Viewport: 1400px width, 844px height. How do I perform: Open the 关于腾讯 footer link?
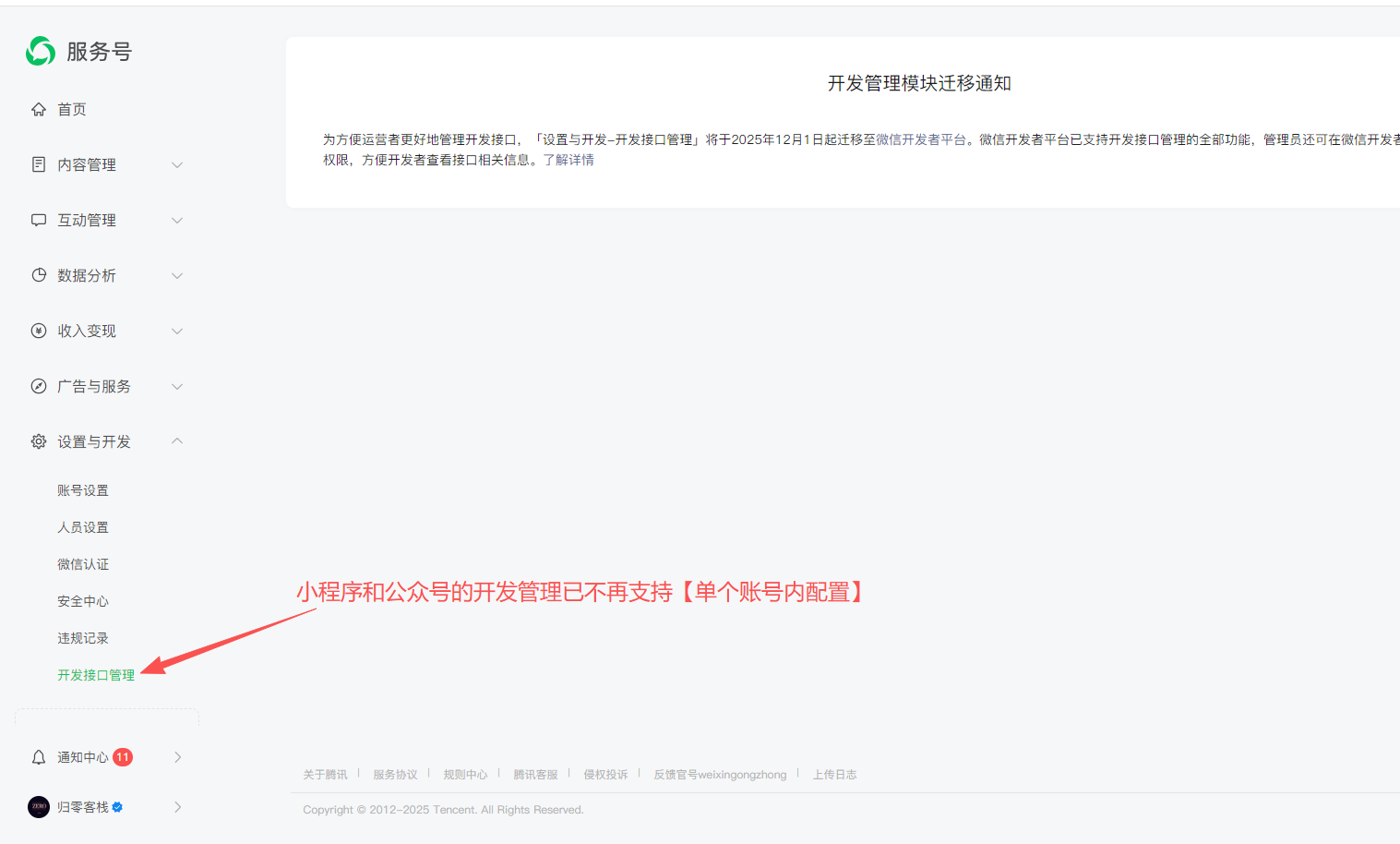326,775
